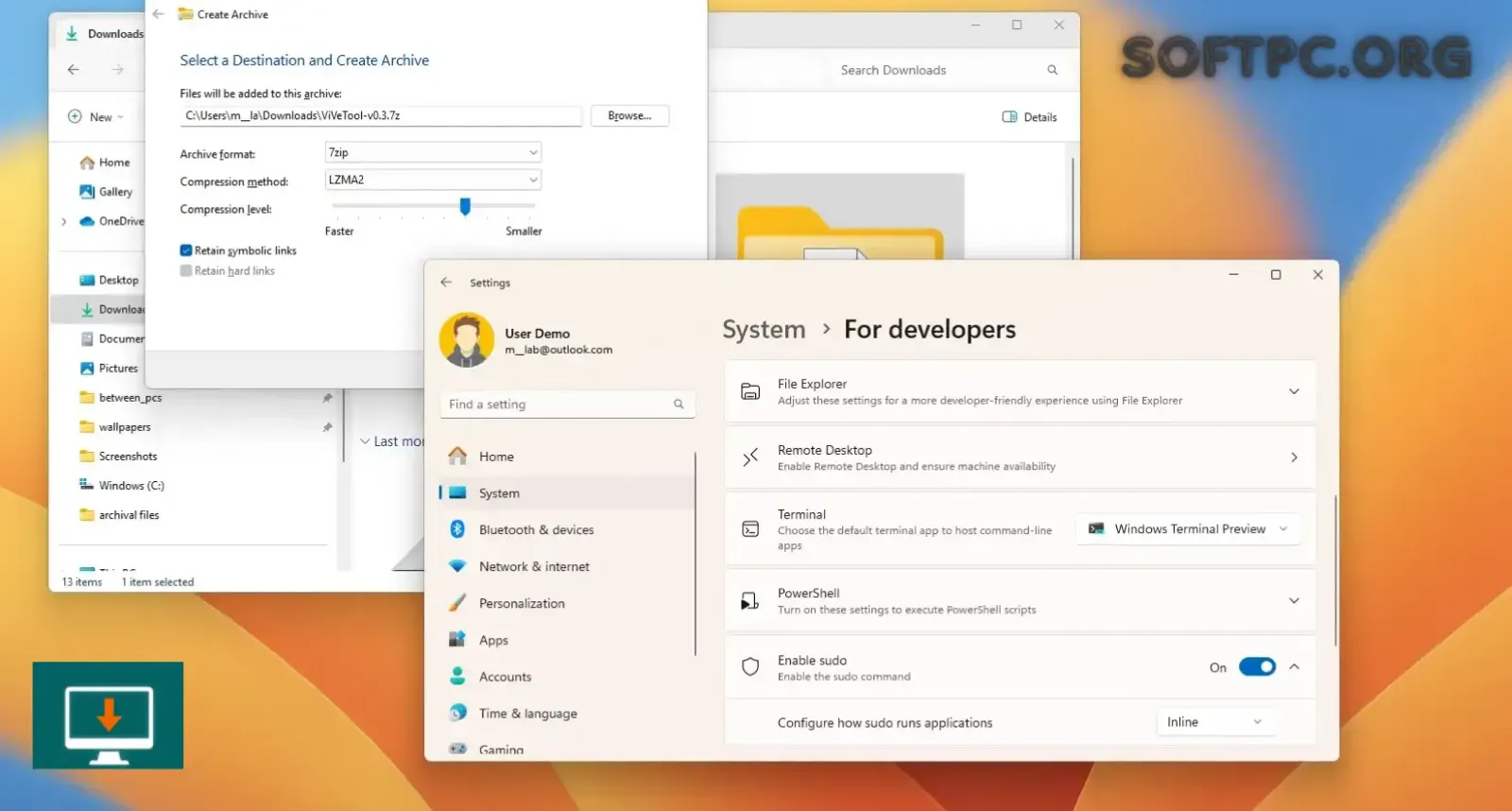Open the Windows Terminal Preview dropdown
Screen dimensions: 1512x811
click(1187, 529)
